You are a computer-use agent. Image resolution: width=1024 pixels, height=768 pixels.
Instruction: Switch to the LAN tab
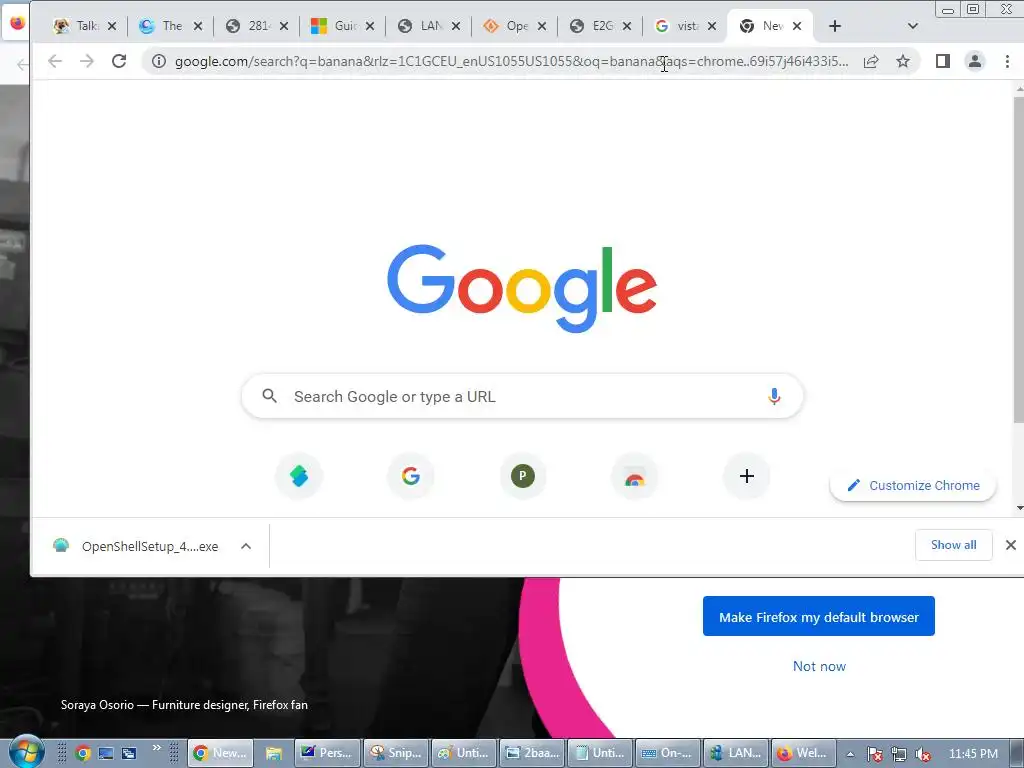click(420, 26)
